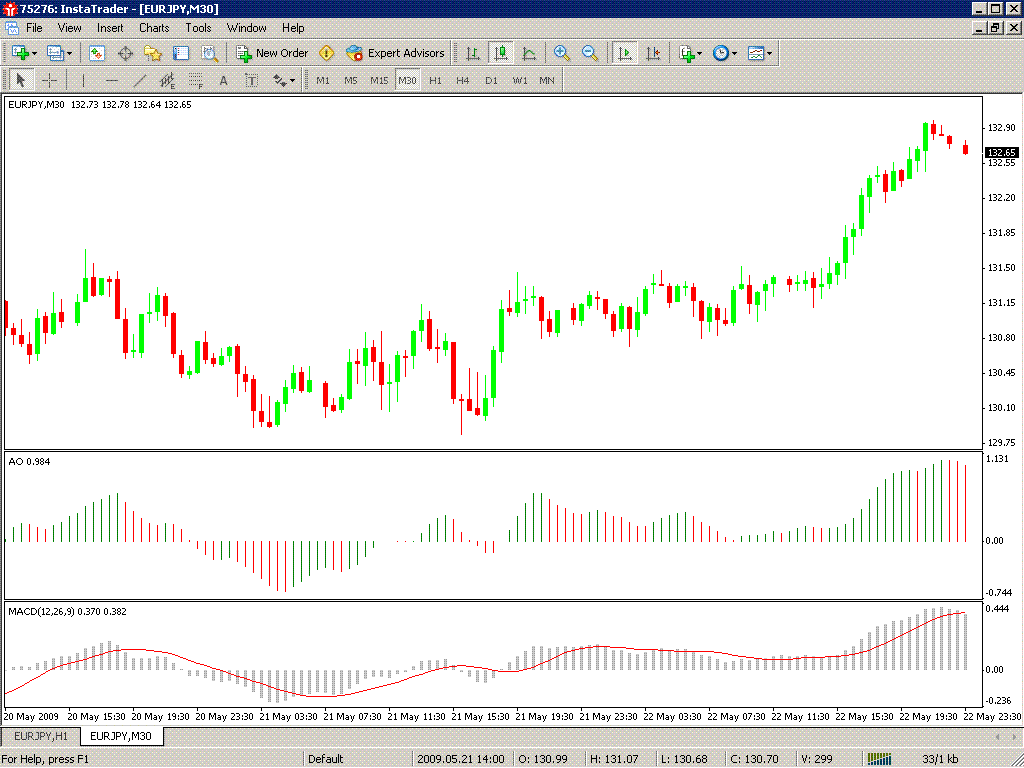This screenshot has height=768, width=1024.
Task: Click the 132.65 current price label
Action: 1002,152
